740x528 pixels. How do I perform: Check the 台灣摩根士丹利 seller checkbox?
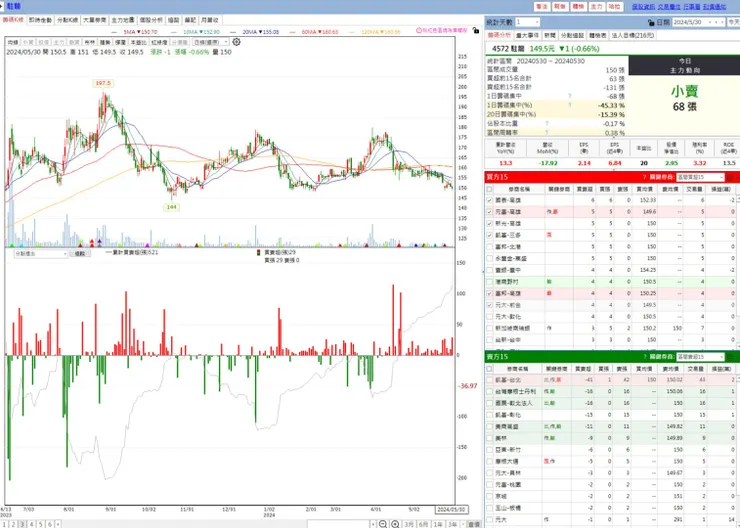point(489,392)
